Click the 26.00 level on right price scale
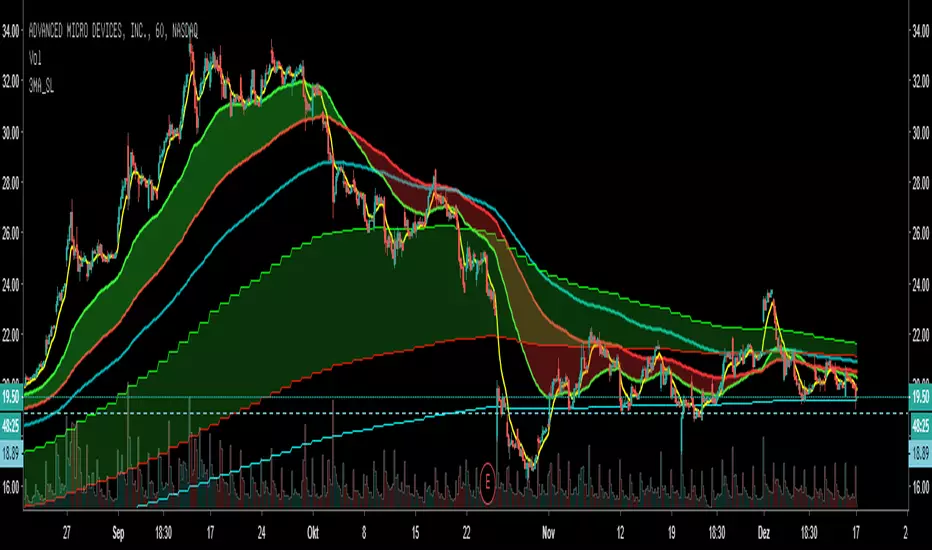Viewport: 932px width, 550px height. point(921,233)
